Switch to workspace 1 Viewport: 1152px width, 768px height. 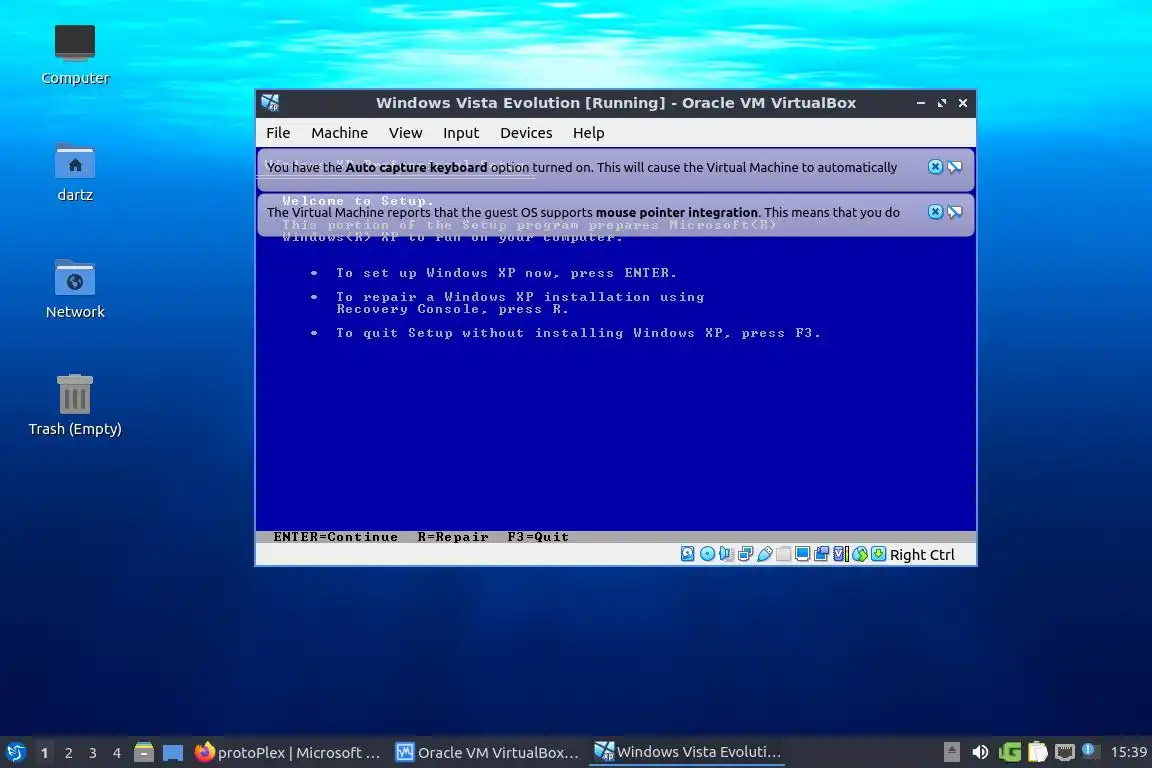point(45,753)
